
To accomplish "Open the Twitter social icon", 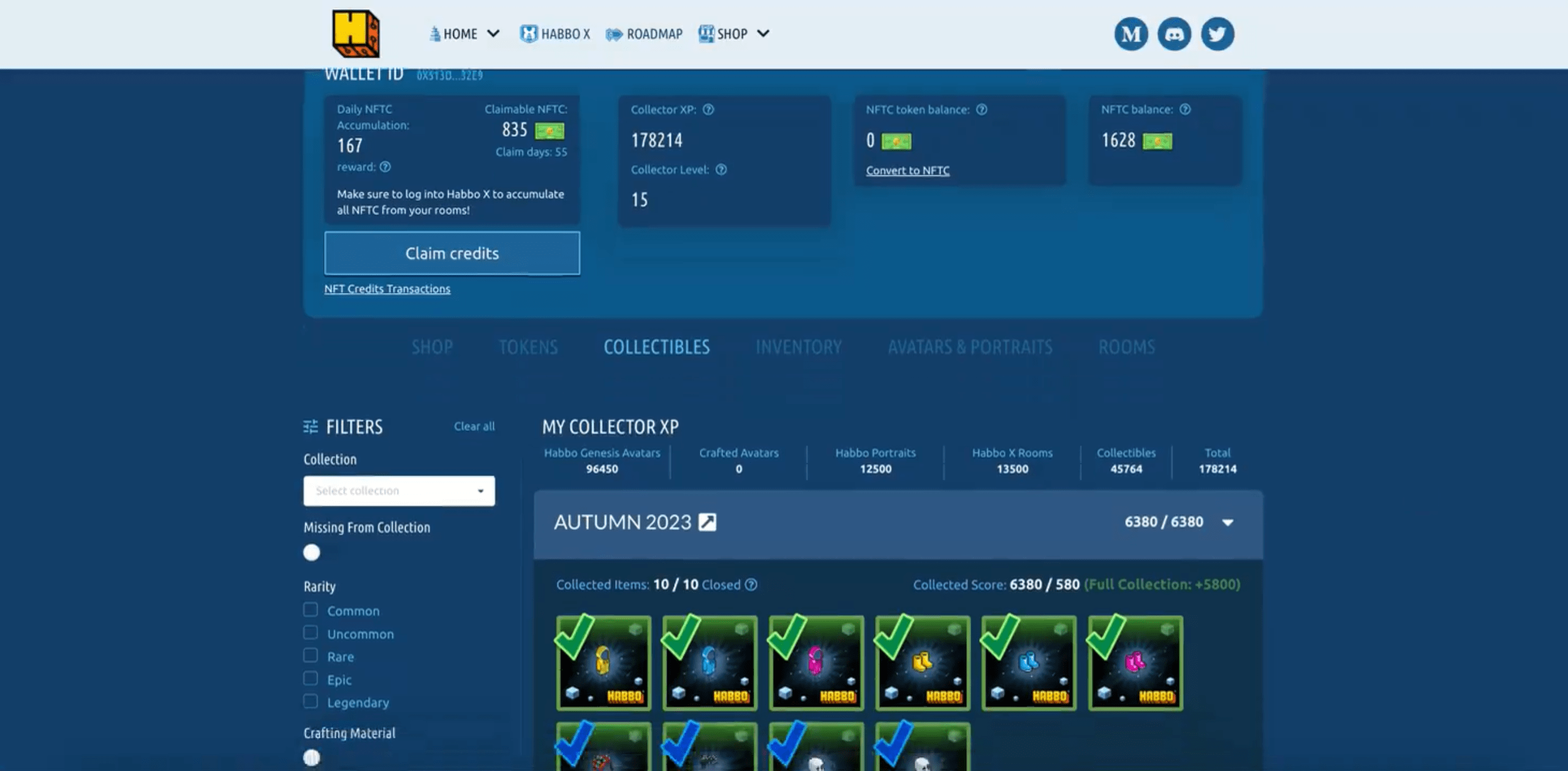I will [1217, 34].
